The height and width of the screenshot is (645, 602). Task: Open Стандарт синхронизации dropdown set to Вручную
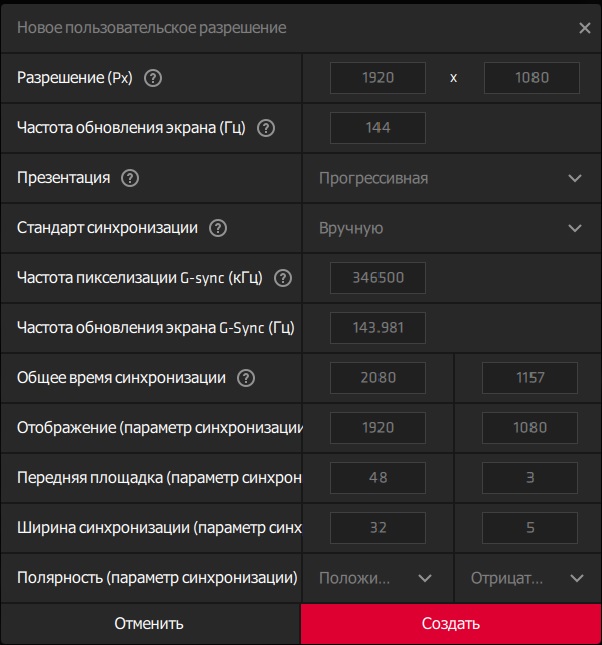[x=450, y=228]
